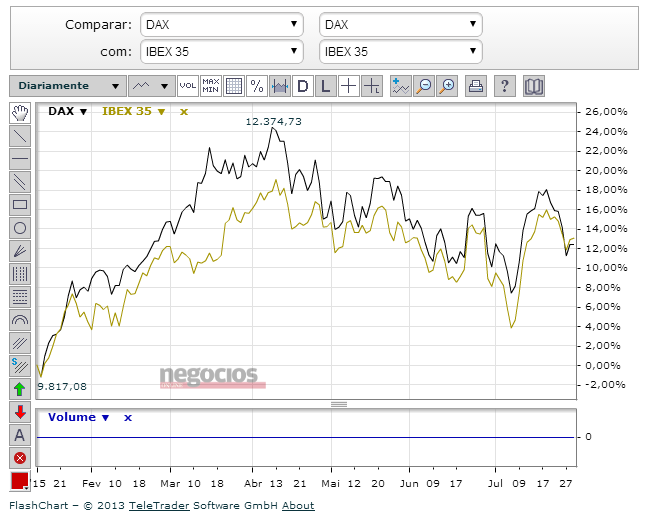647x529 pixels.
Task: Select the circle drawing tool
Action: (20, 228)
